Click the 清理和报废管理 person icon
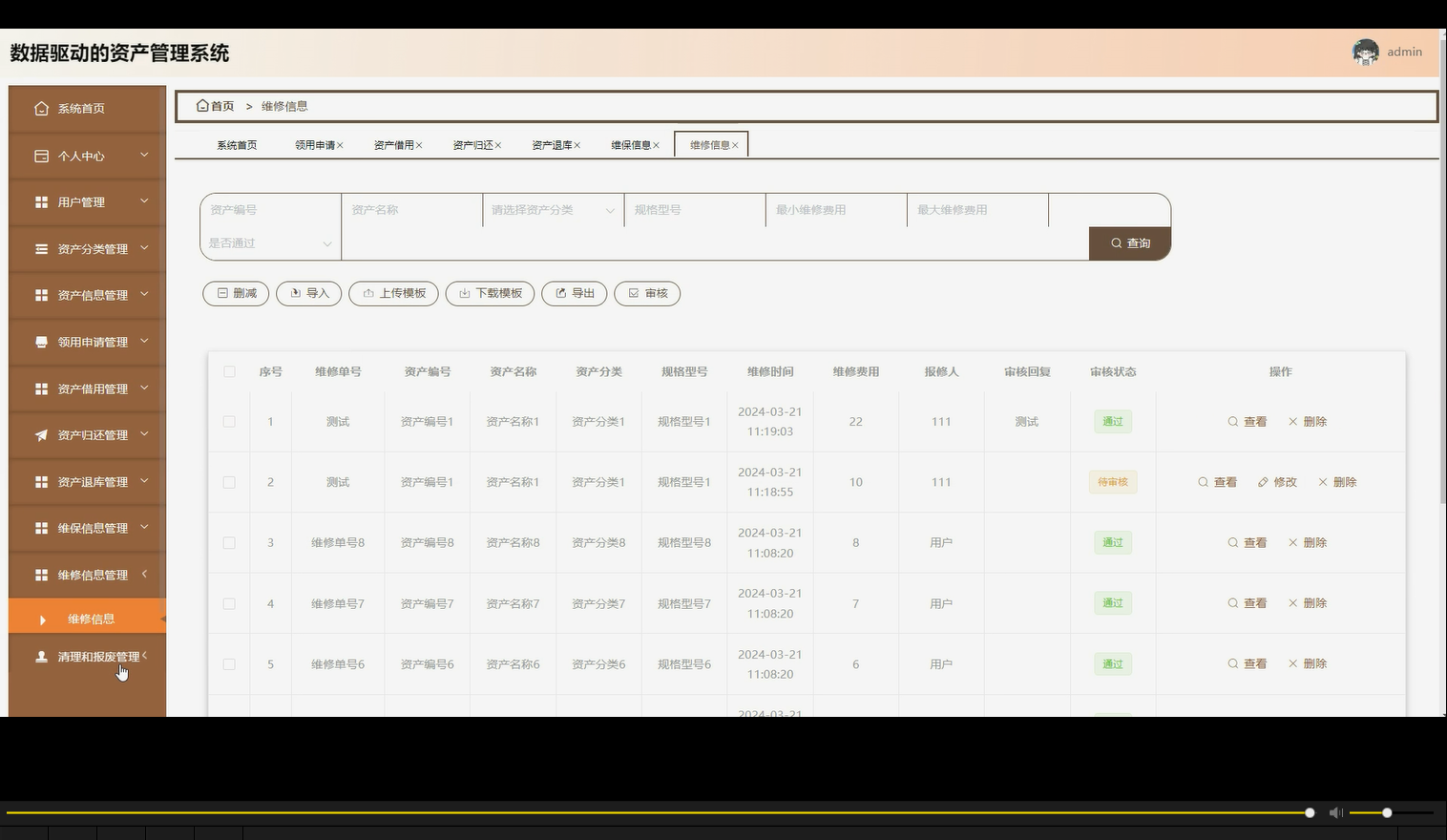The image size is (1447, 840). tap(41, 657)
